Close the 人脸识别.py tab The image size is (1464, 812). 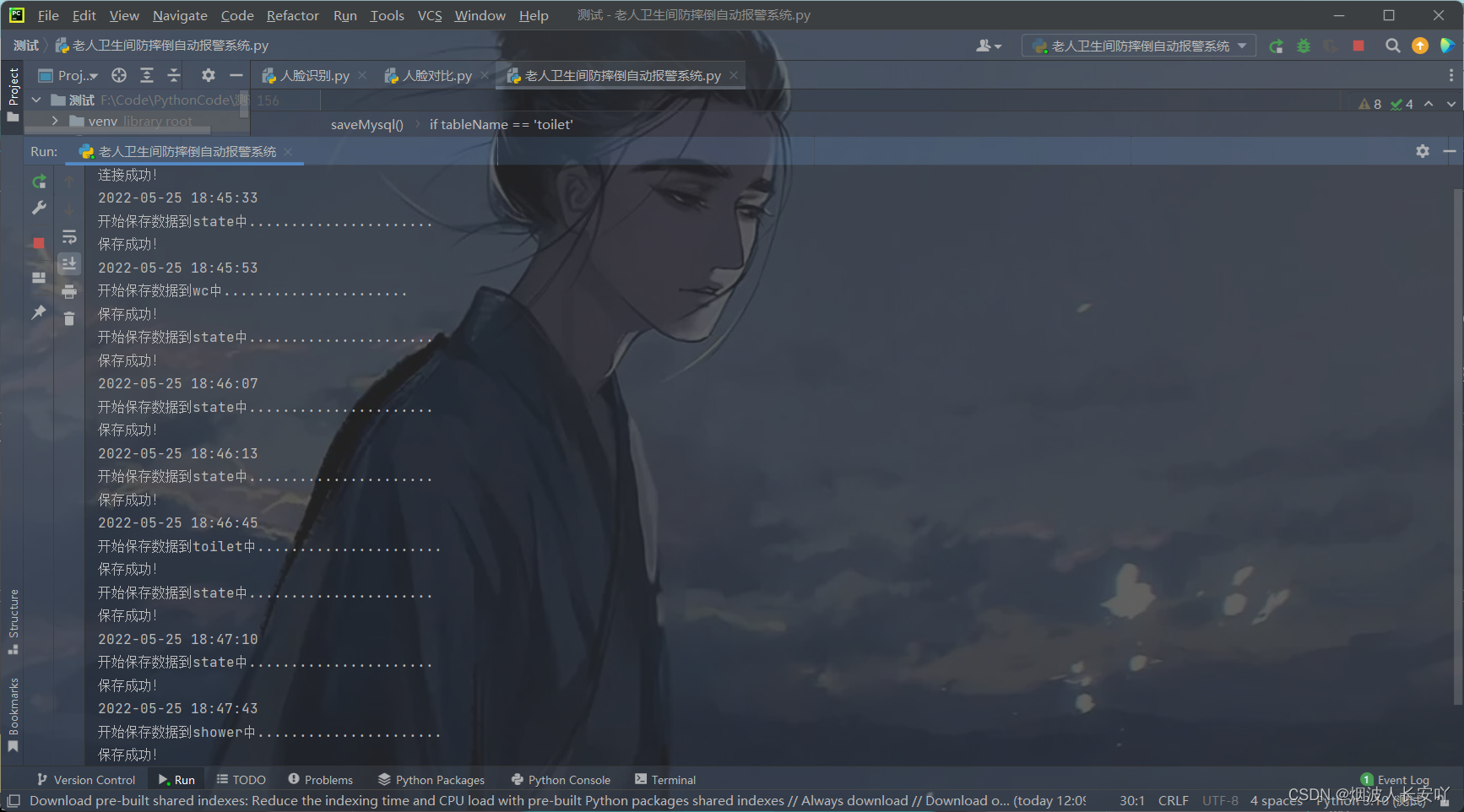pyautogui.click(x=362, y=75)
